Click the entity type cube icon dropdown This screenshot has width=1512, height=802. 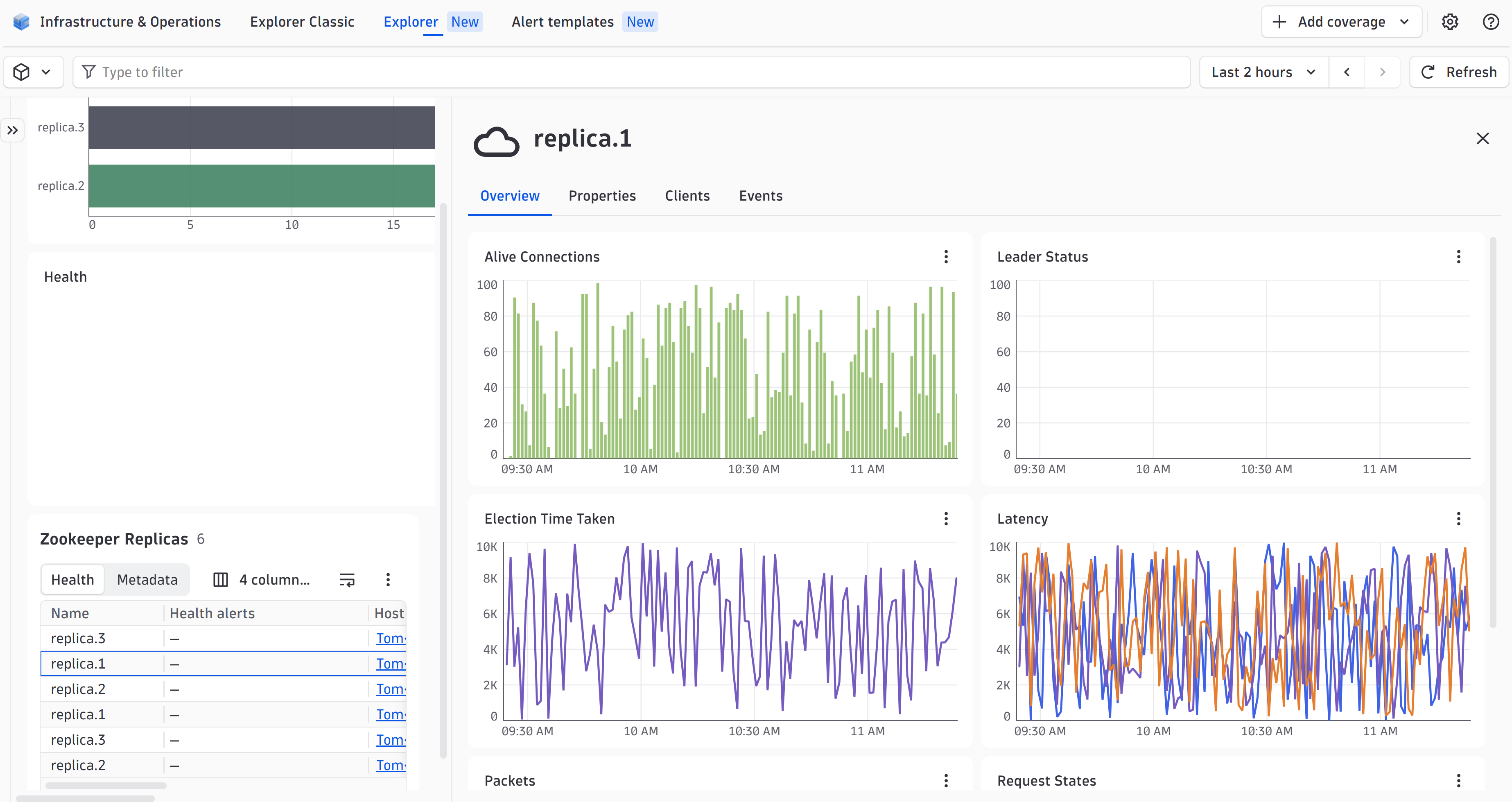[33, 72]
